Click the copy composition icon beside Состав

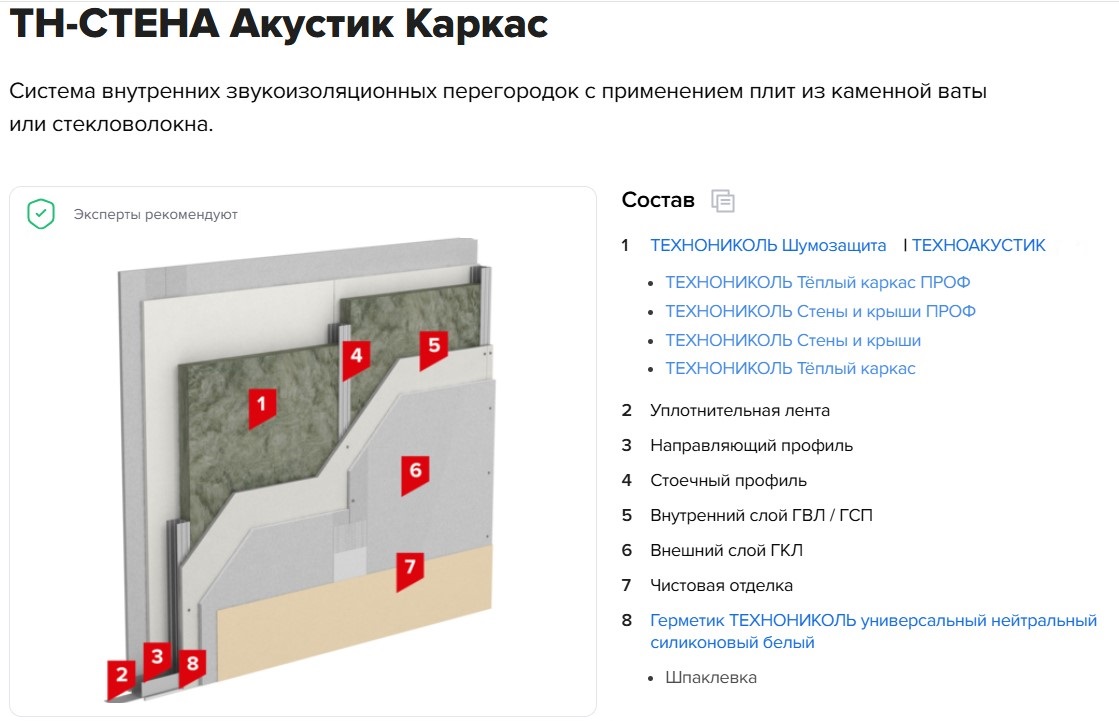(722, 201)
